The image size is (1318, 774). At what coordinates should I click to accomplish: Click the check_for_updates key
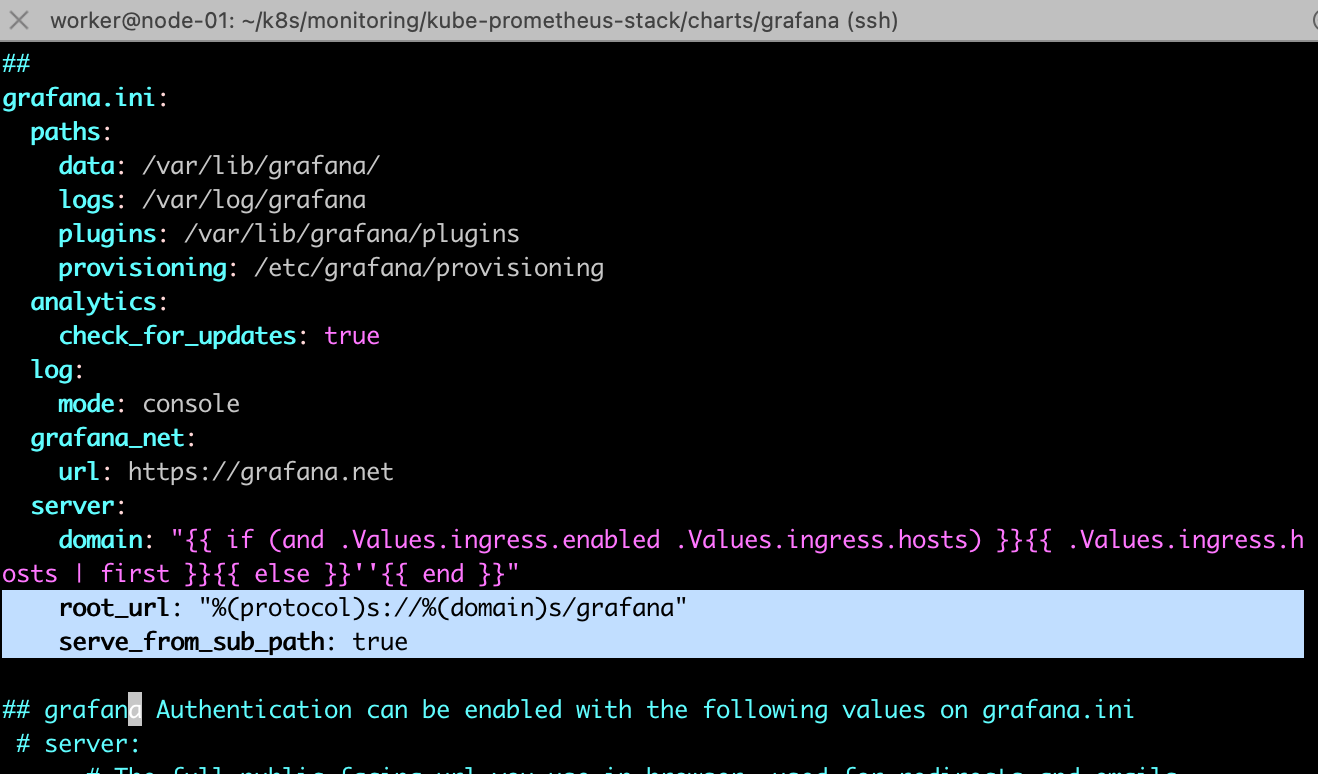point(177,336)
